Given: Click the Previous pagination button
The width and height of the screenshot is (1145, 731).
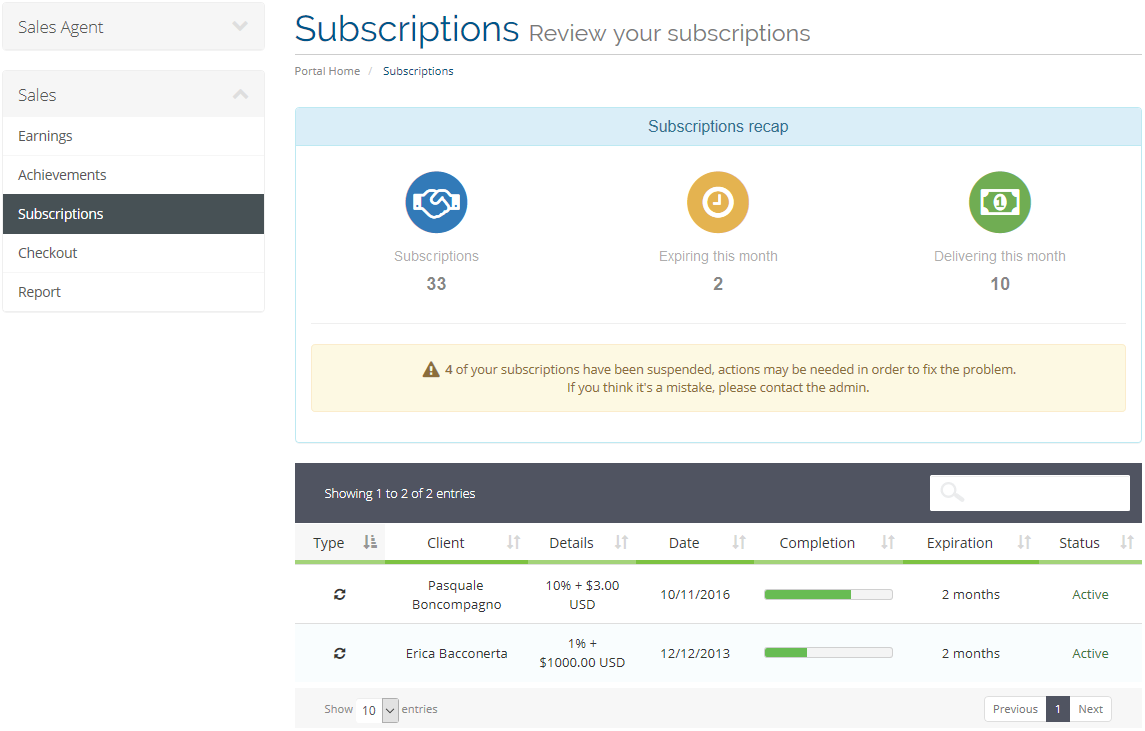Looking at the screenshot, I should (1015, 709).
